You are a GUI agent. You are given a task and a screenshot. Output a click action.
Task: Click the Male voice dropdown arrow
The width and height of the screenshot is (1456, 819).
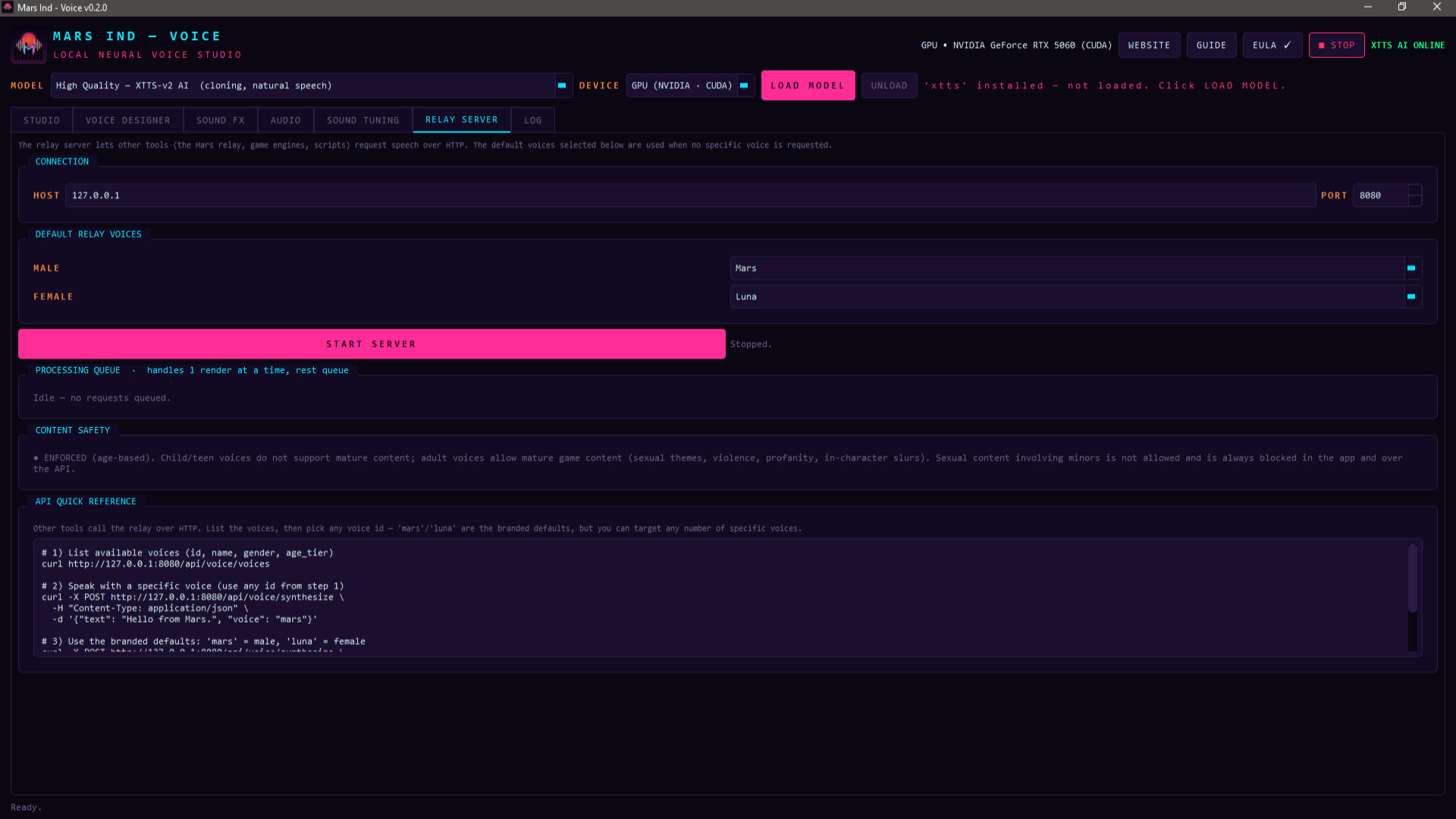[x=1411, y=268]
